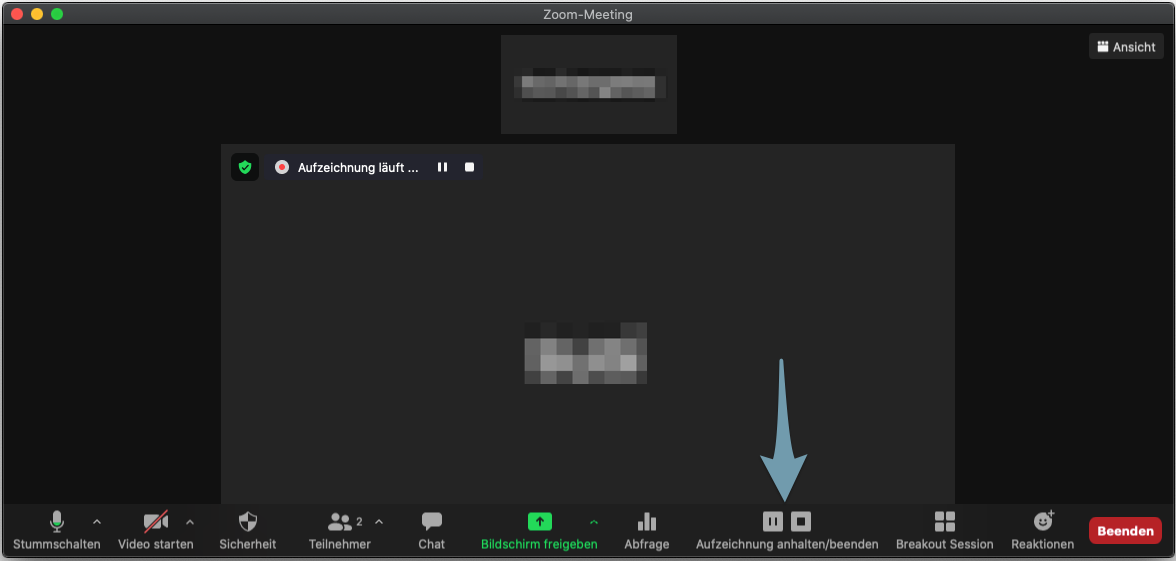Open the Ansicht view menu
The width and height of the screenshot is (1176, 561).
(x=1126, y=46)
